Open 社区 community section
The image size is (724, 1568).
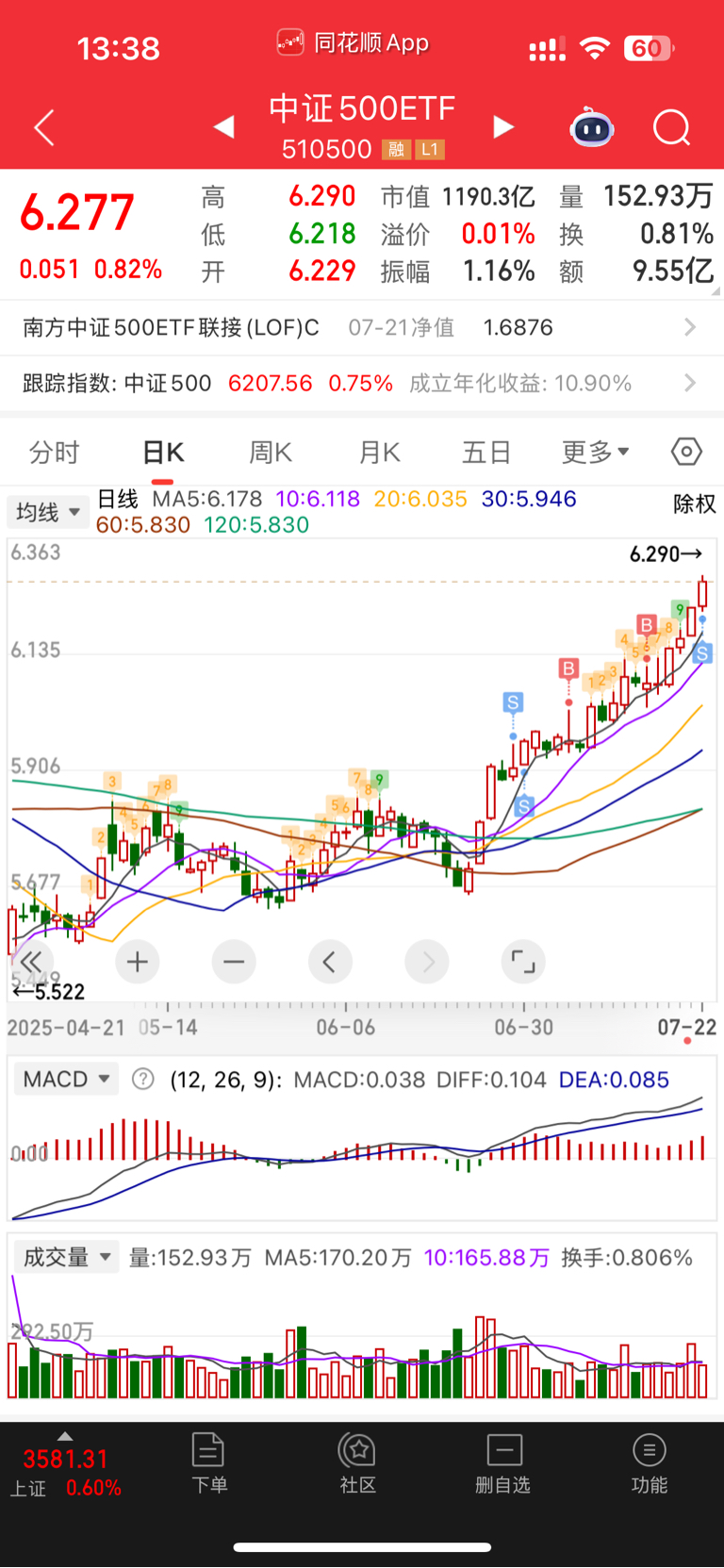tap(358, 1462)
